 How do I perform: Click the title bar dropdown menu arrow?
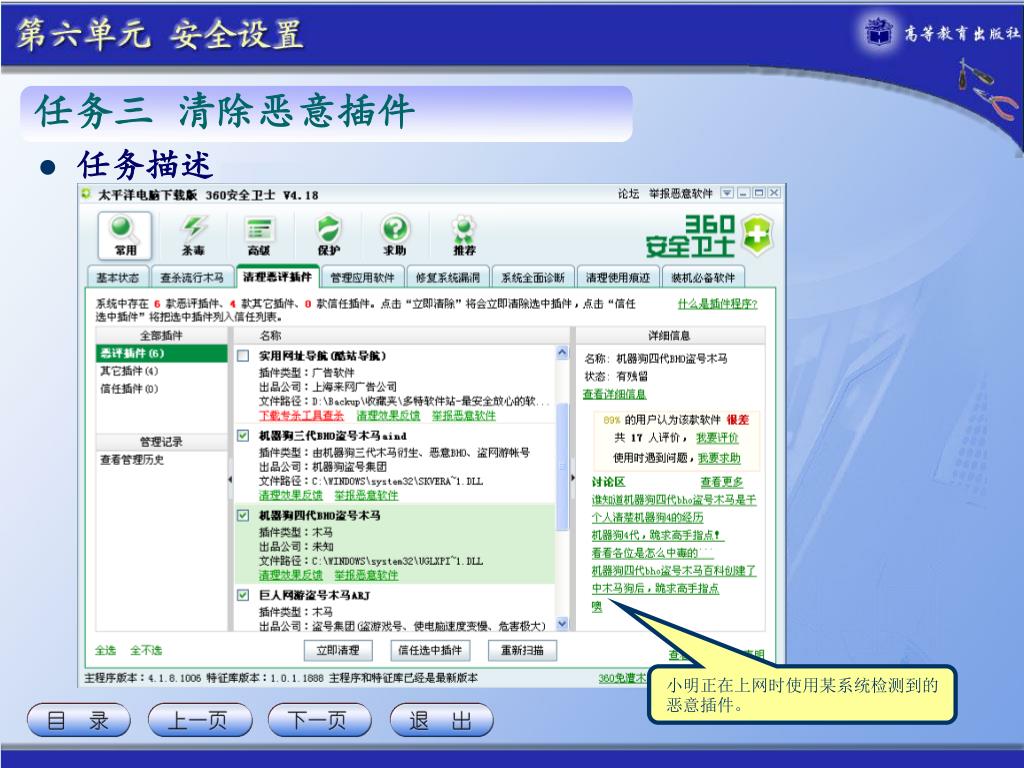(x=727, y=193)
